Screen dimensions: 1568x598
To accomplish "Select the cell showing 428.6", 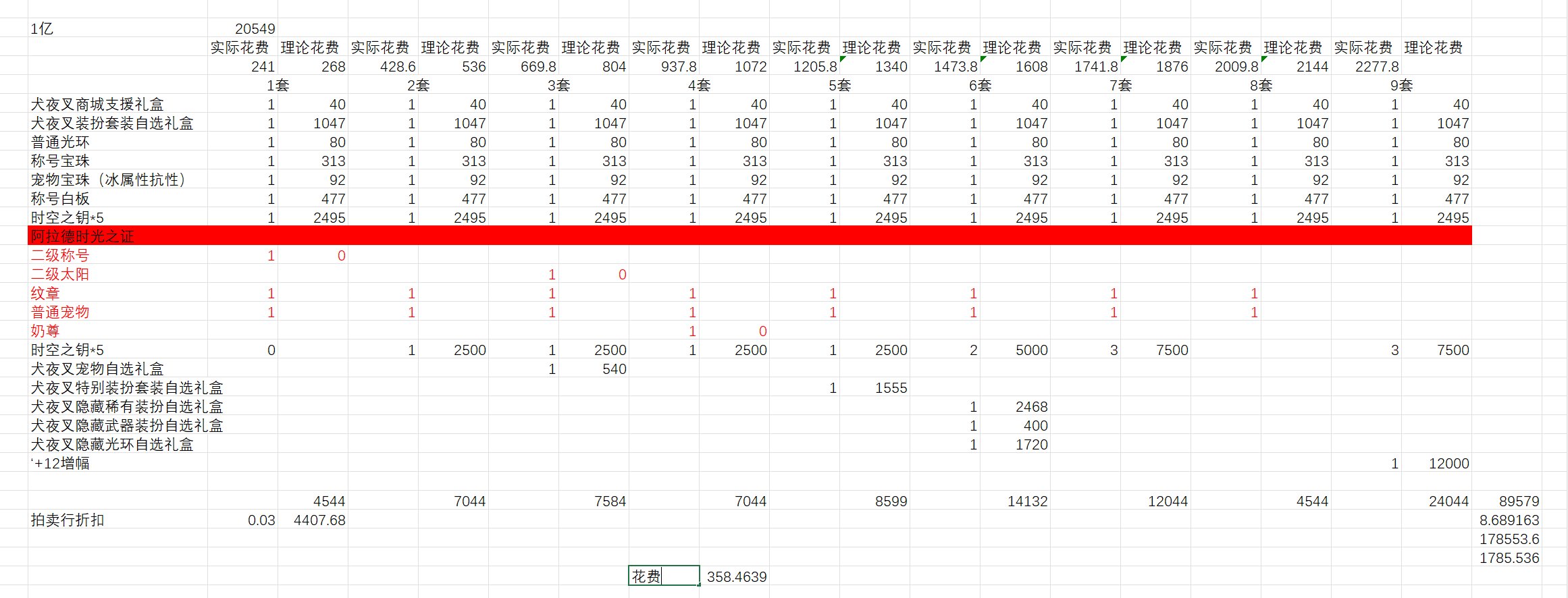I will coord(384,67).
